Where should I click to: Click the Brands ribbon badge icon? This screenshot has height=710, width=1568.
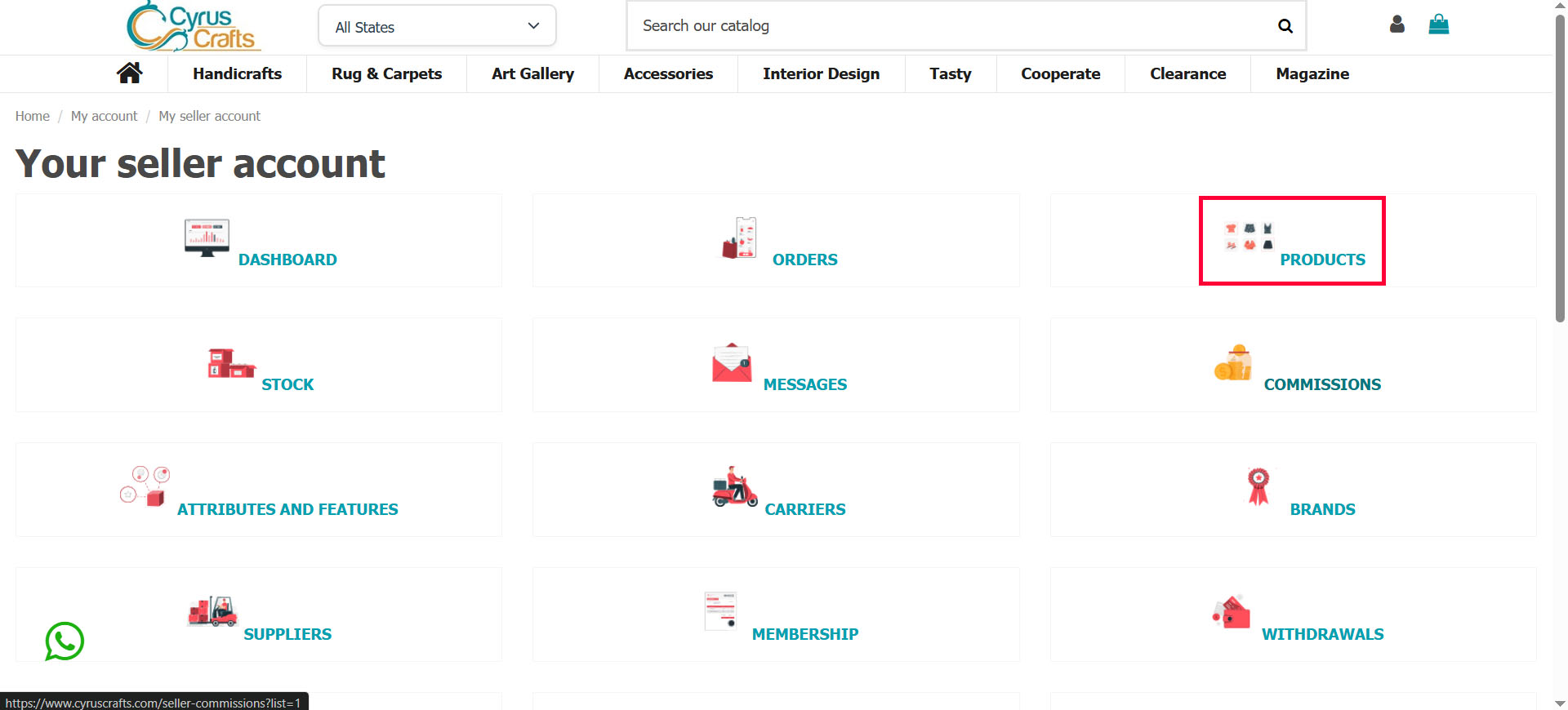pos(1258,486)
